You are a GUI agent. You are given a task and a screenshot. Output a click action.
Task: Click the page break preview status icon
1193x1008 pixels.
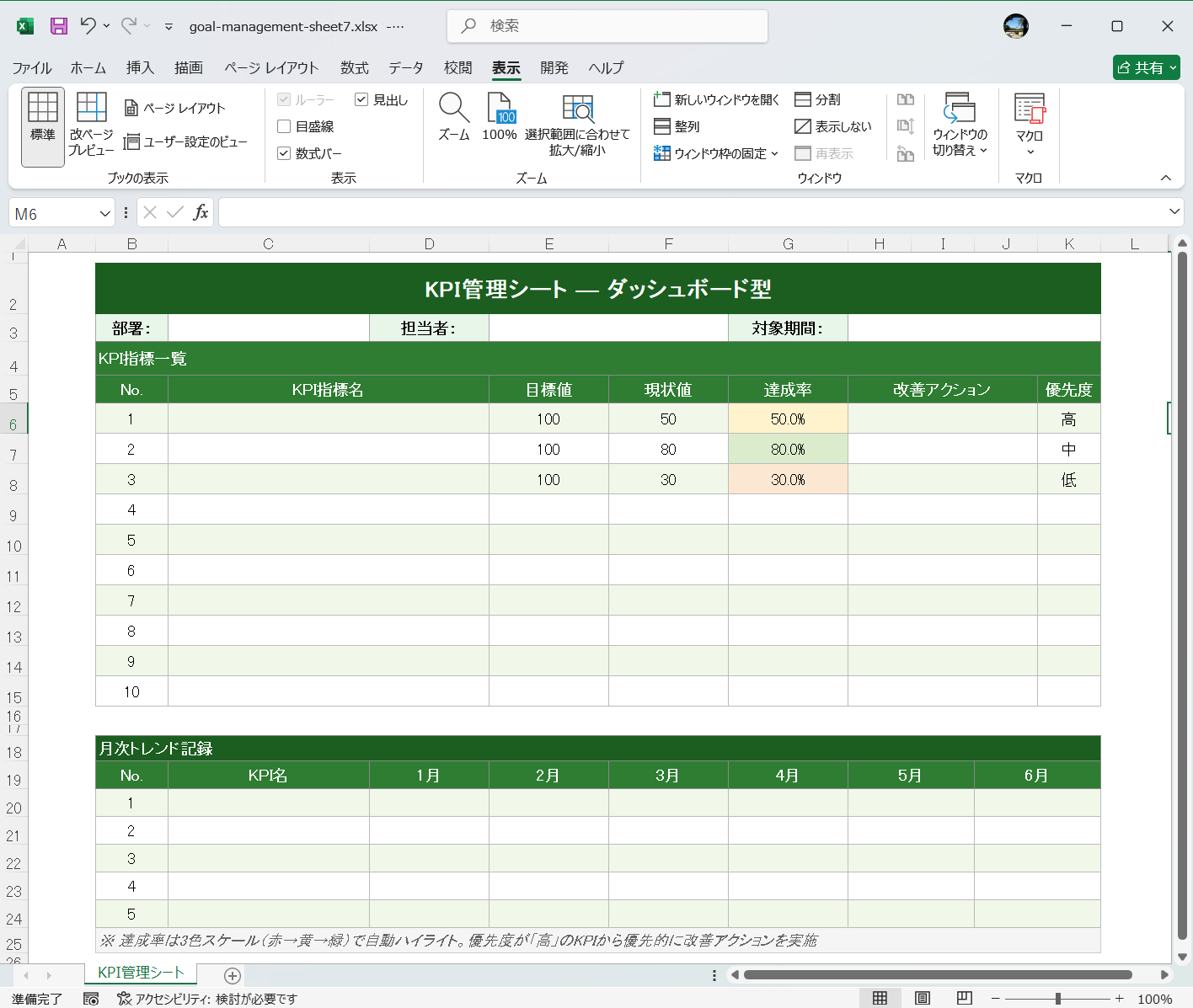[x=965, y=998]
